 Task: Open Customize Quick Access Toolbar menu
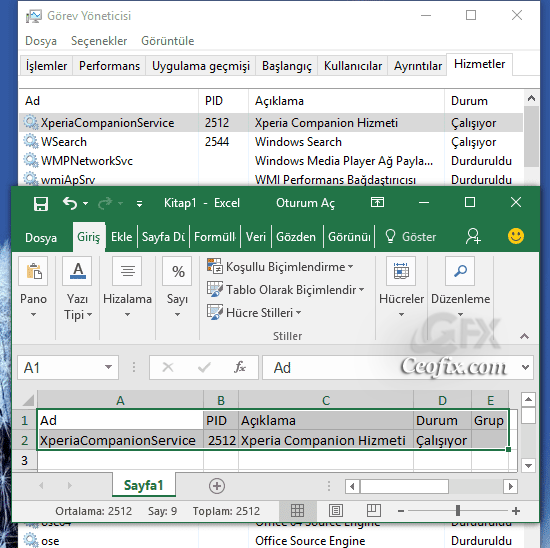(x=140, y=203)
